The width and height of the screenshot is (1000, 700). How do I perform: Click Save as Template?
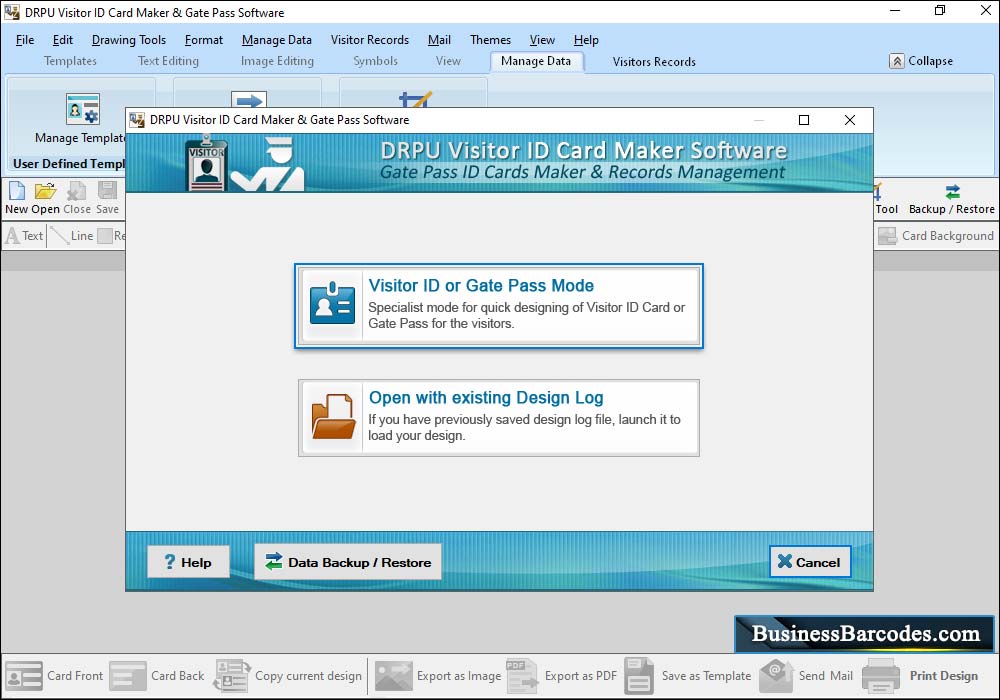[x=688, y=676]
